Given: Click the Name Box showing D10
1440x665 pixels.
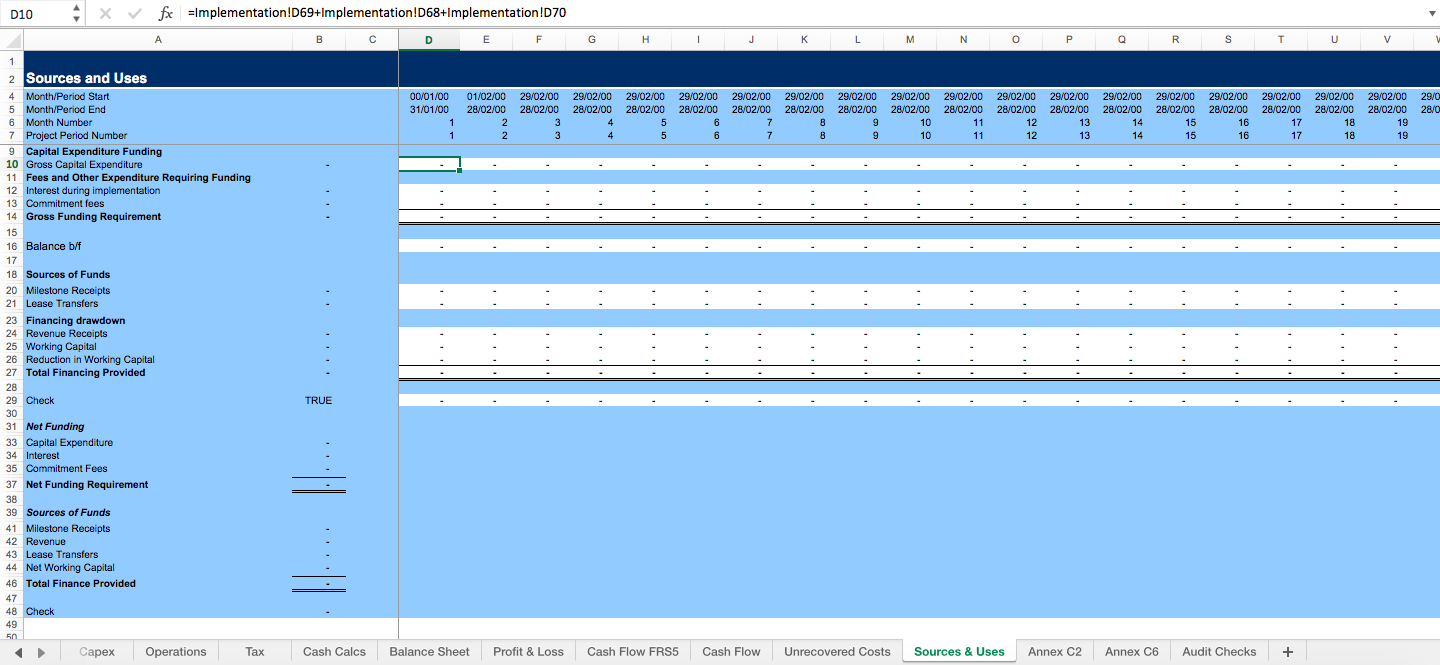Looking at the screenshot, I should (36, 14).
